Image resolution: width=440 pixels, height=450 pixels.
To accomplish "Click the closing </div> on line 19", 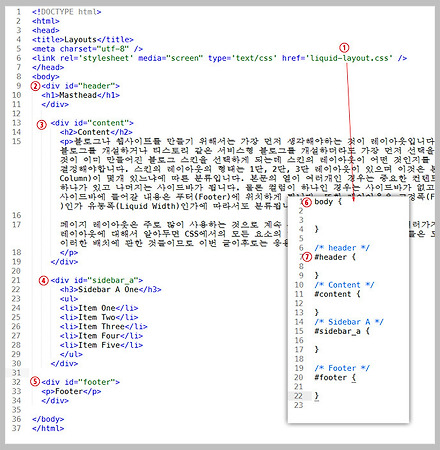I will coord(64,262).
